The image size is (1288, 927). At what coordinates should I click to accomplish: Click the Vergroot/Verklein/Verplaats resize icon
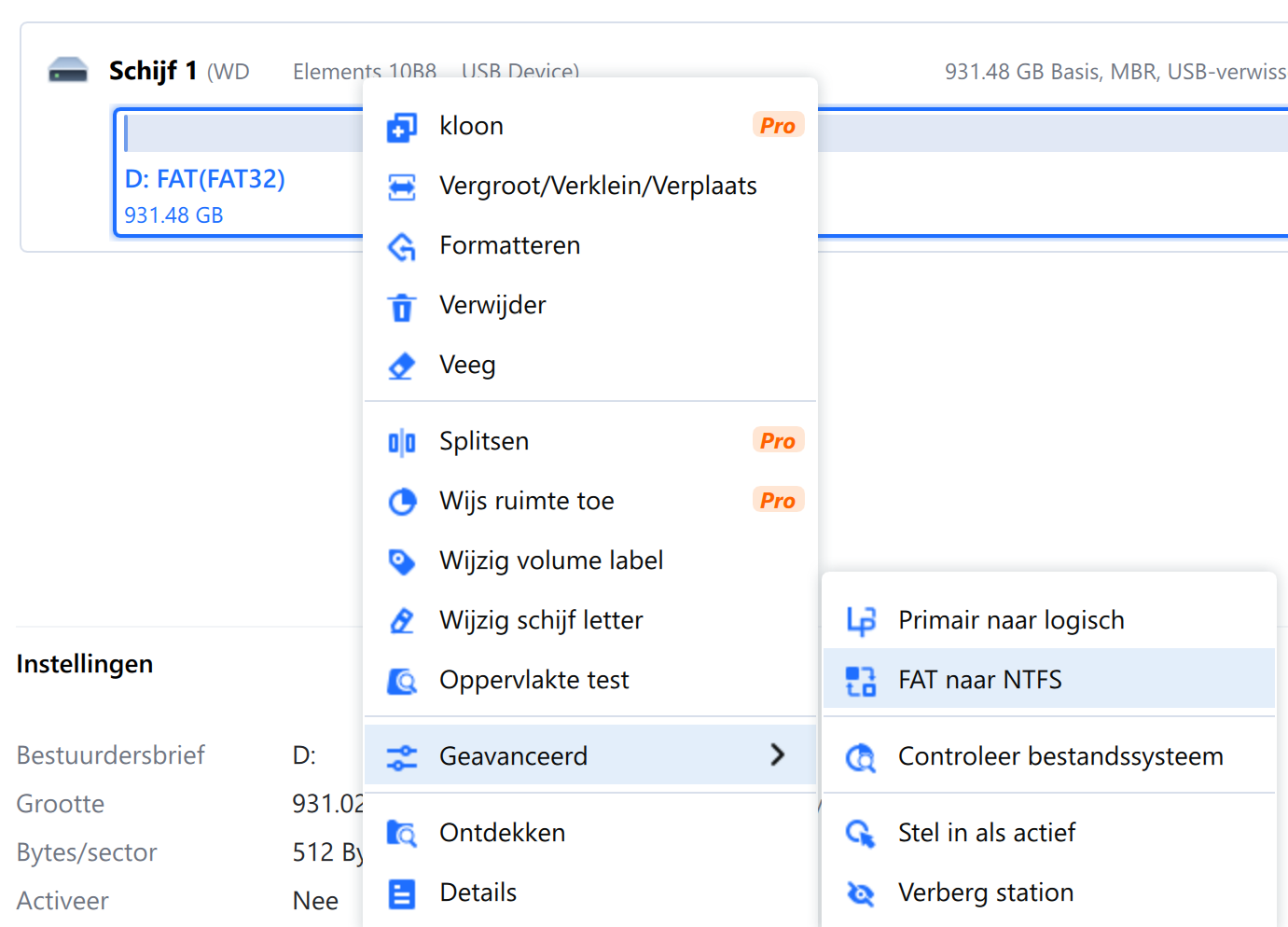402,187
